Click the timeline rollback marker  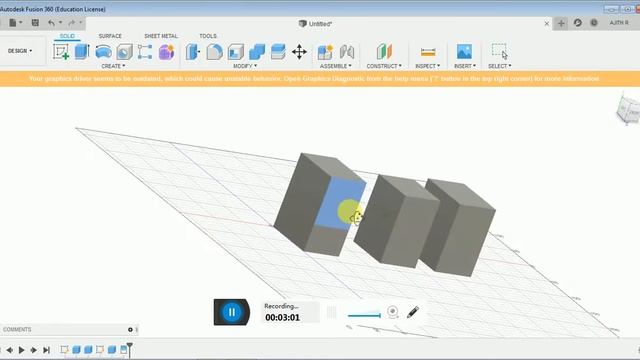tap(130, 349)
